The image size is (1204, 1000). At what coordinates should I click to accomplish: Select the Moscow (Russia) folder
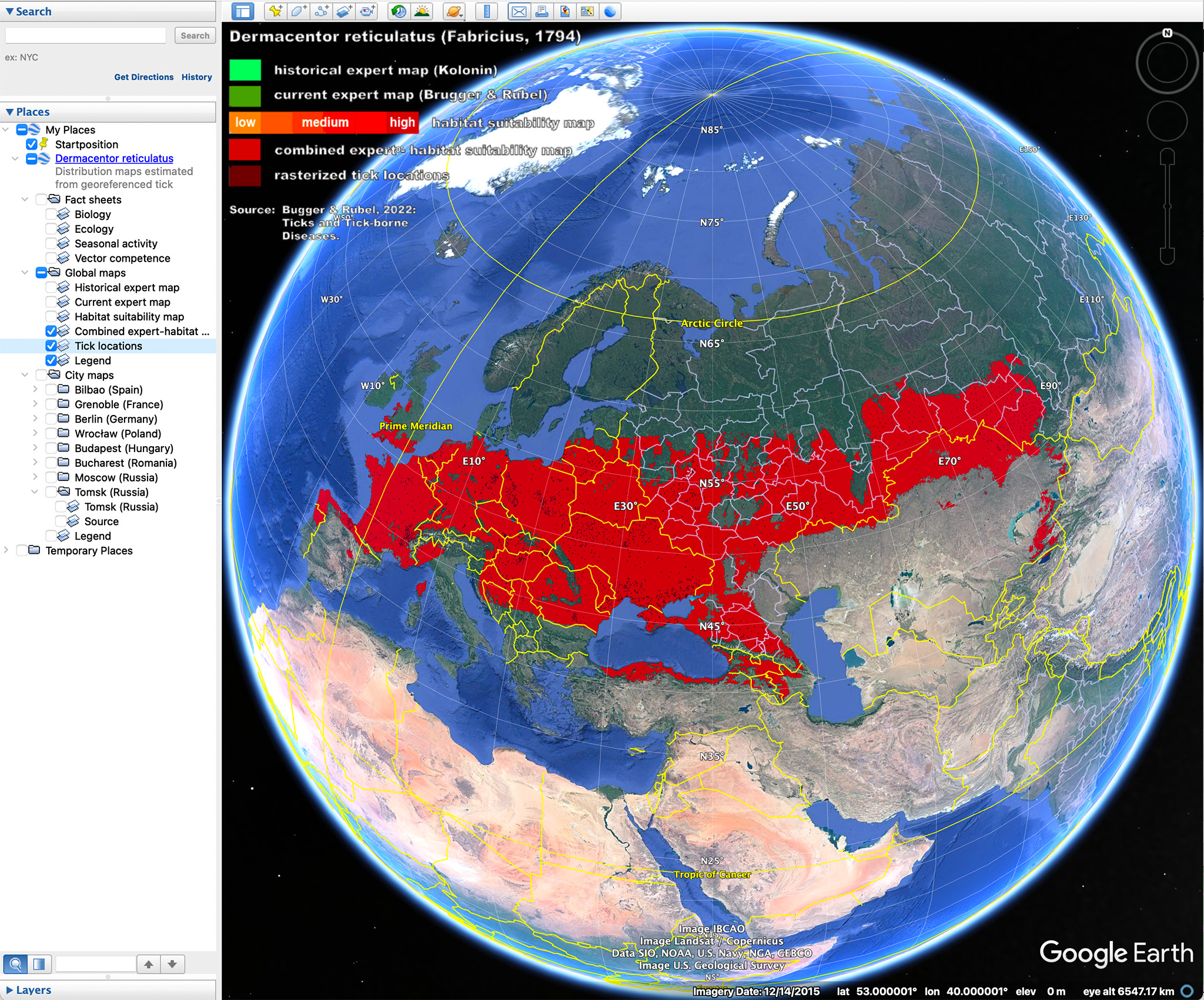(116, 477)
